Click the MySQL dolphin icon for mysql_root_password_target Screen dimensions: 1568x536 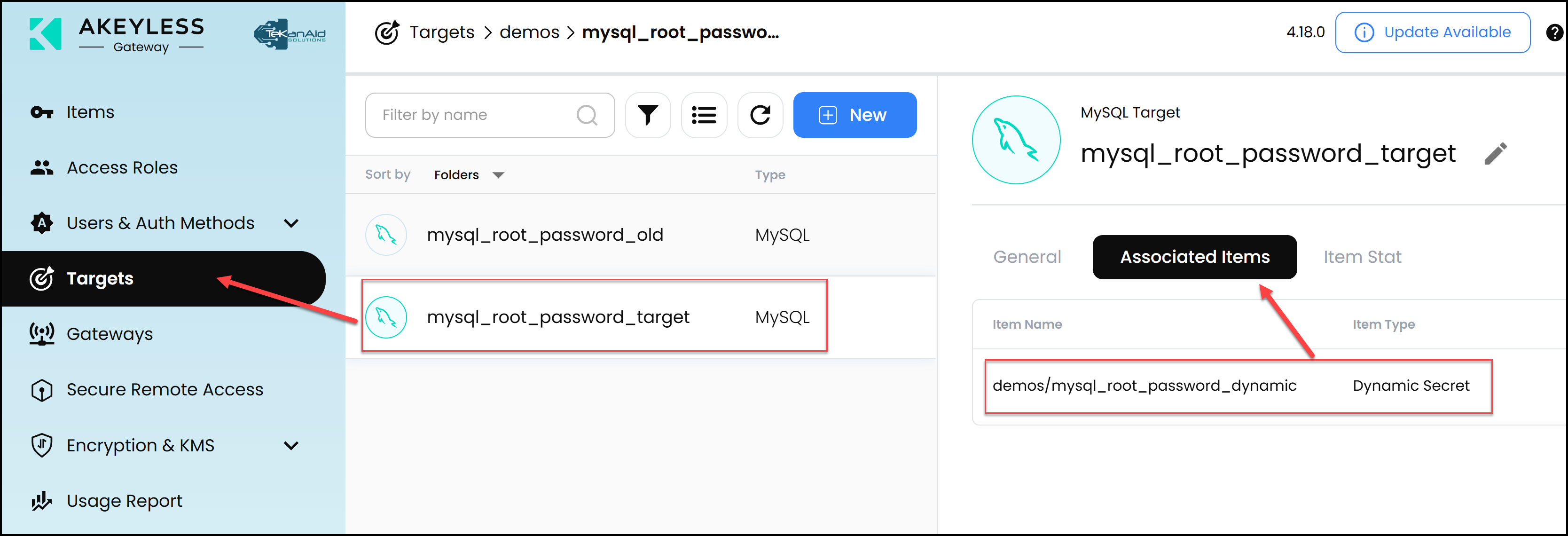point(389,317)
